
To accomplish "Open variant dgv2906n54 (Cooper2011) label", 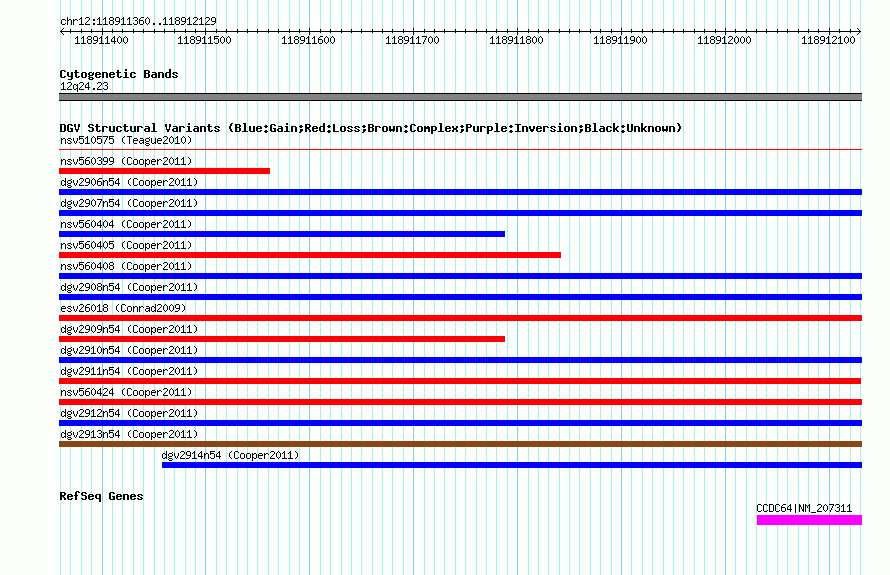I will pos(129,182).
